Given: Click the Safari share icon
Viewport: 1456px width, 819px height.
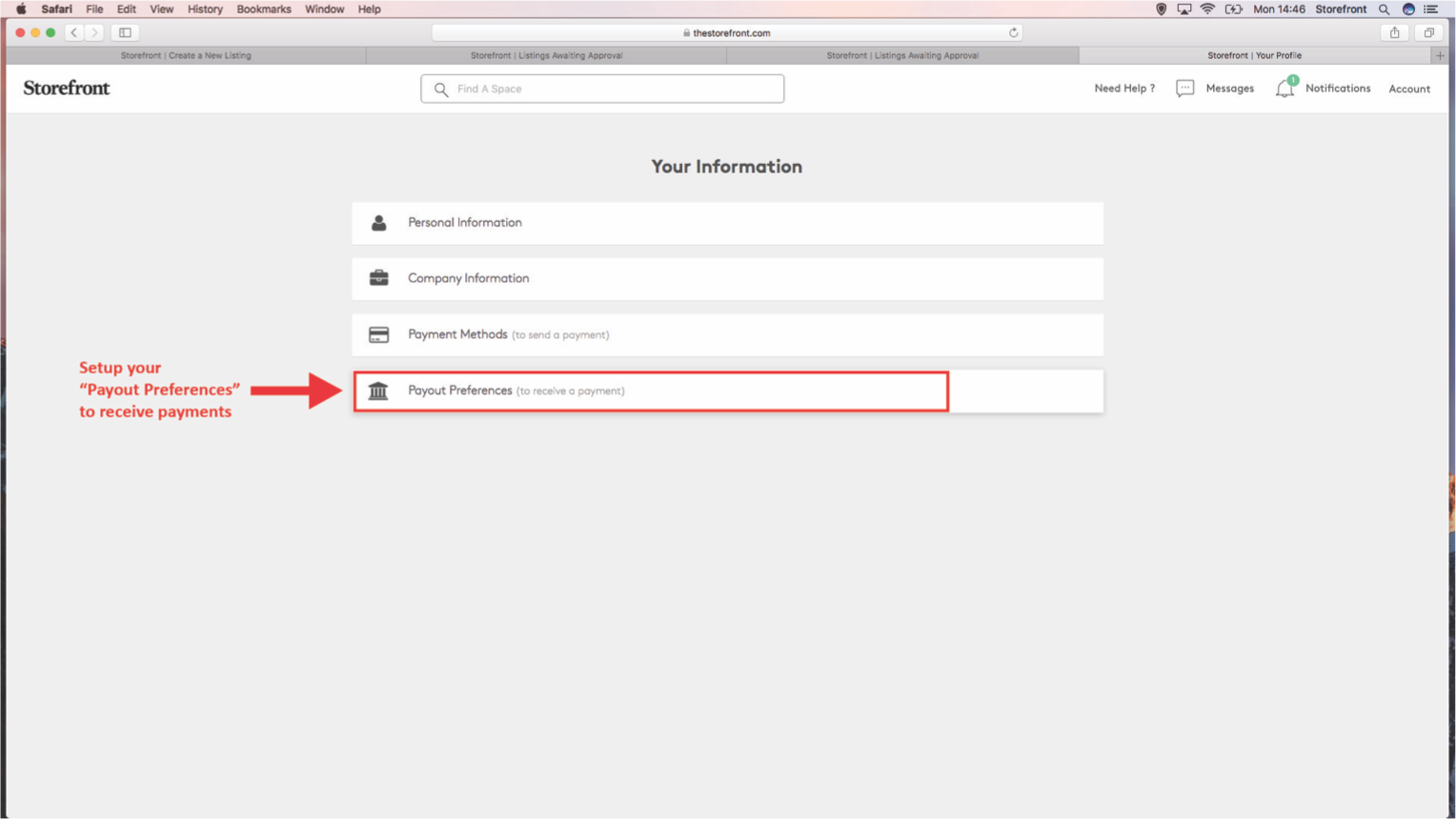Looking at the screenshot, I should [1394, 32].
